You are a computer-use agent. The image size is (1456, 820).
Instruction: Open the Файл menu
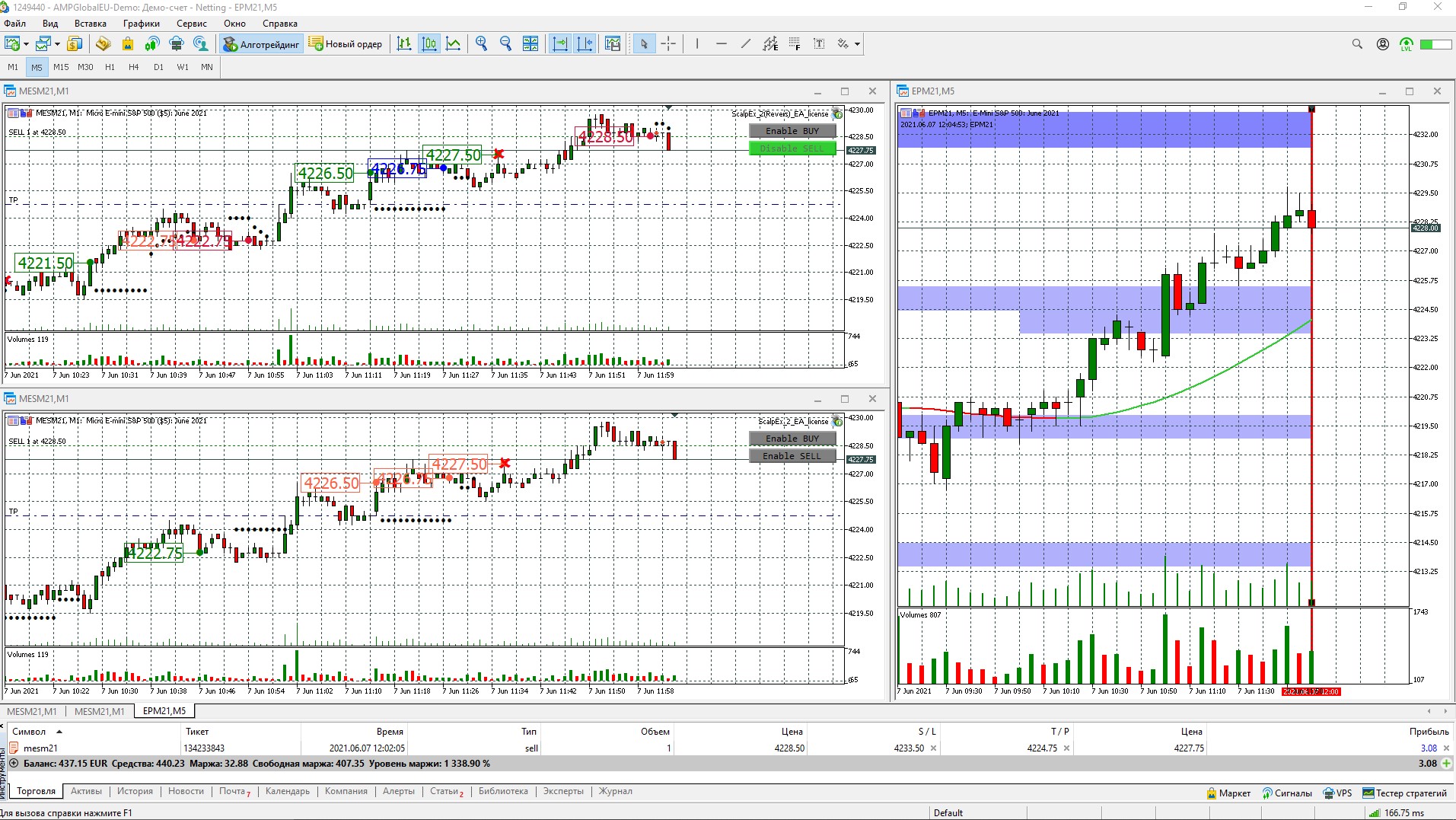tap(15, 24)
